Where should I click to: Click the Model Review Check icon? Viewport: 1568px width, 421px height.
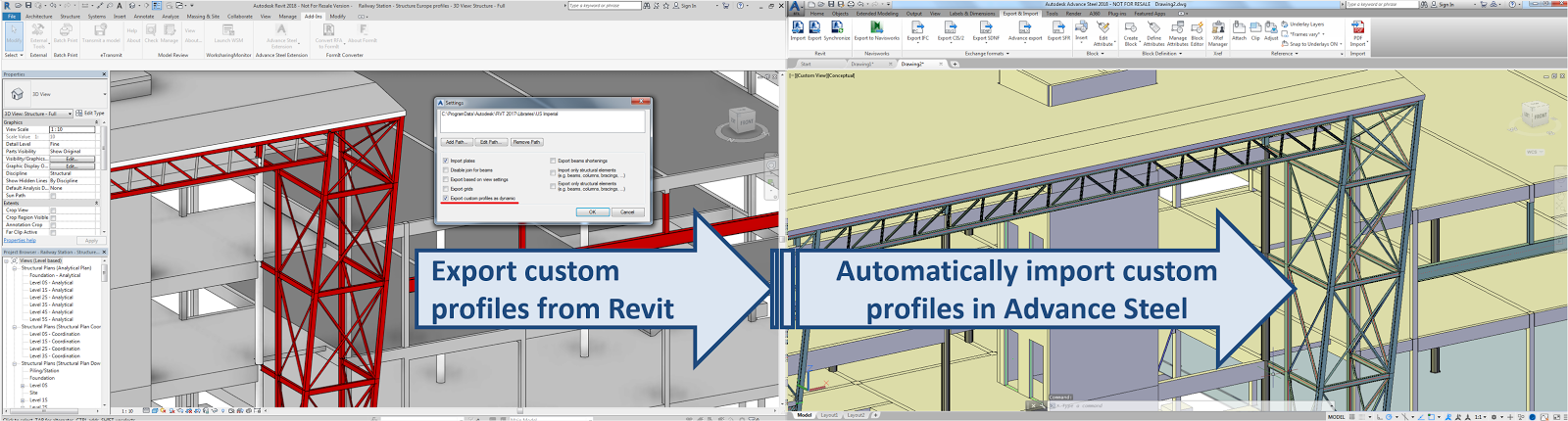(x=152, y=35)
